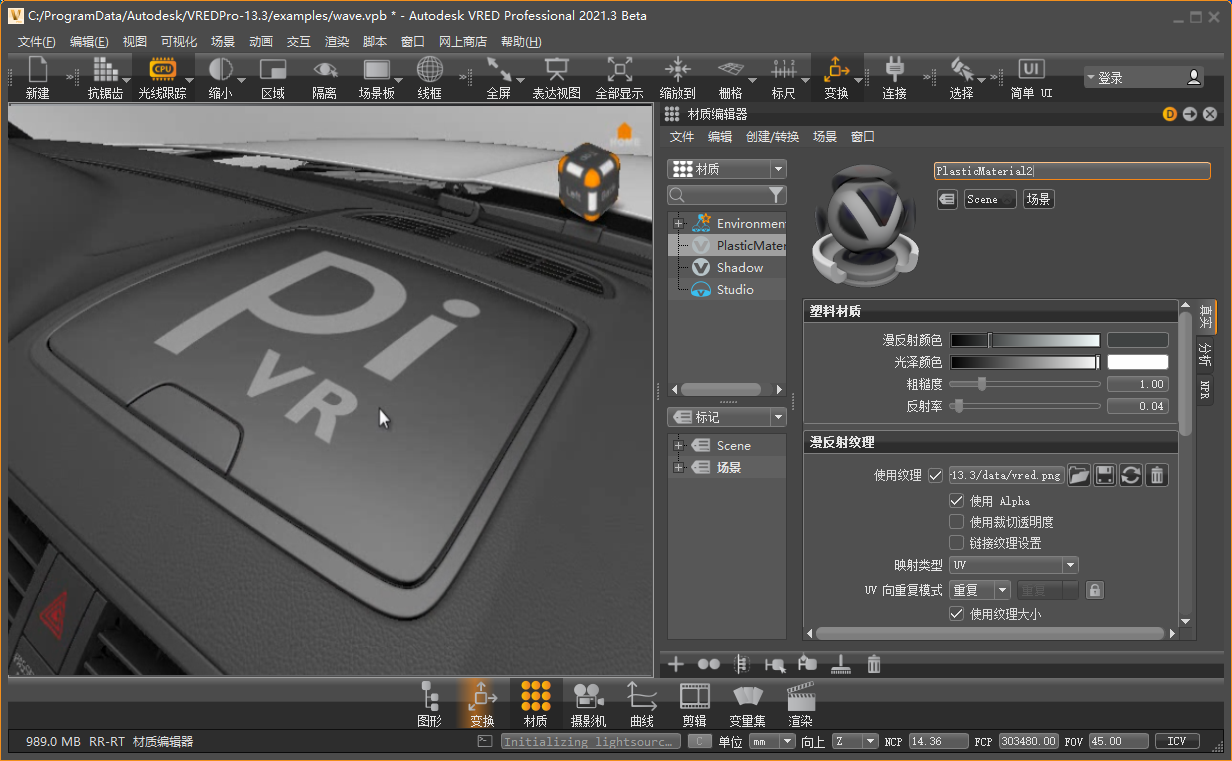Expand the Environments tree node

[x=678, y=223]
